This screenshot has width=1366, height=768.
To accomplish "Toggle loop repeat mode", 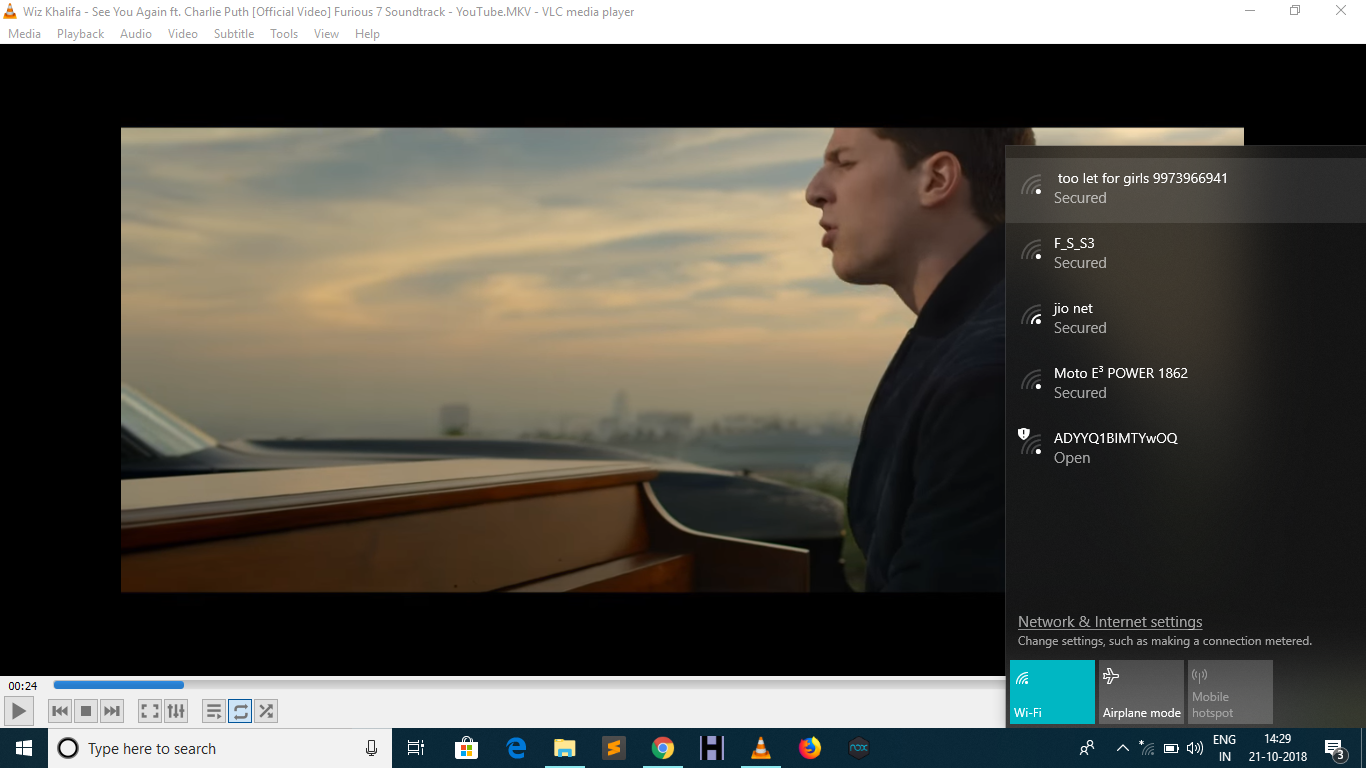I will [x=240, y=711].
